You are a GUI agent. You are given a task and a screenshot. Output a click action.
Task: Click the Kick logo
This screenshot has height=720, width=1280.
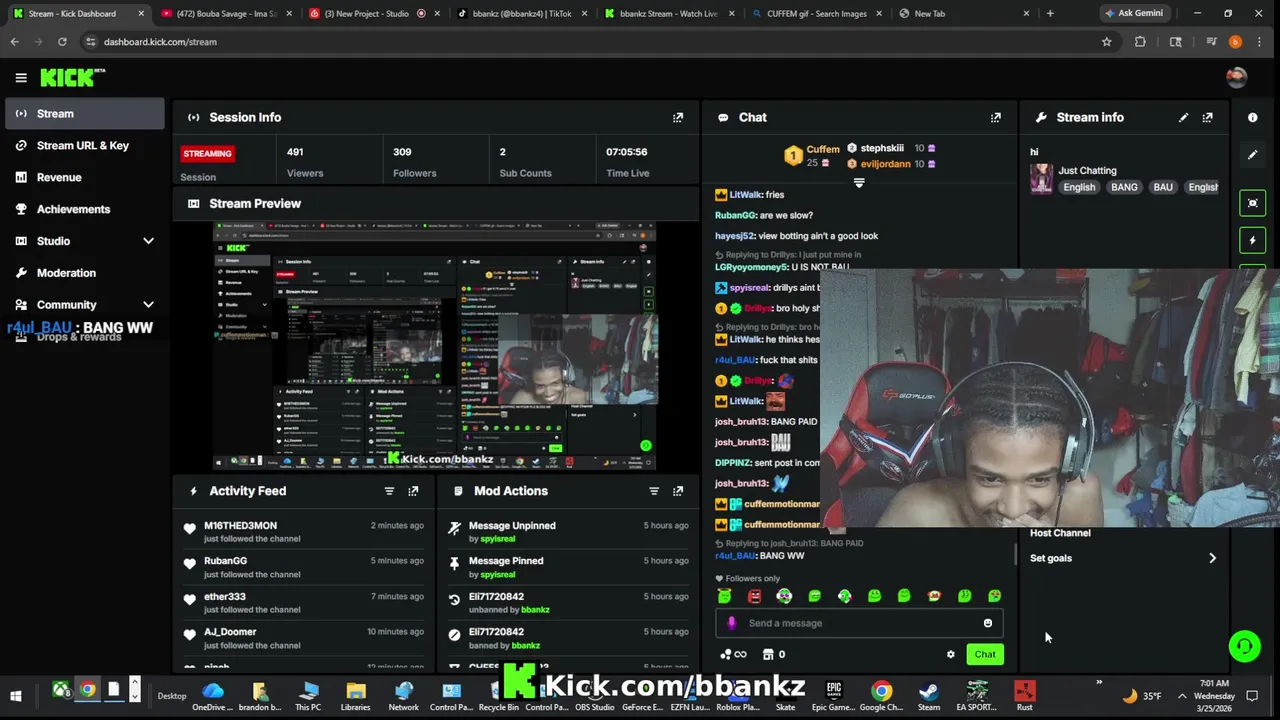click(x=72, y=77)
